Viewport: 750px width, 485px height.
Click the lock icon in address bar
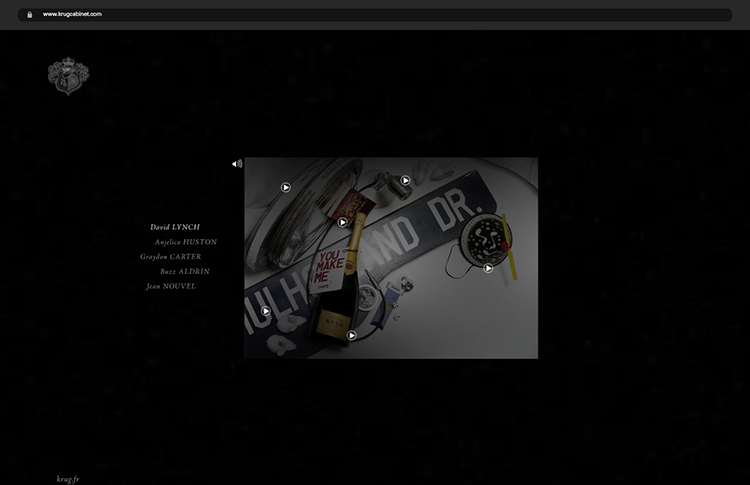click(30, 15)
